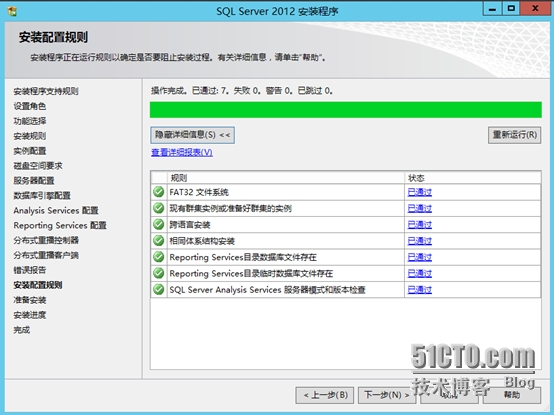Minimize the SQL Server 2012 setup window
The image size is (554, 415).
tap(493, 9)
